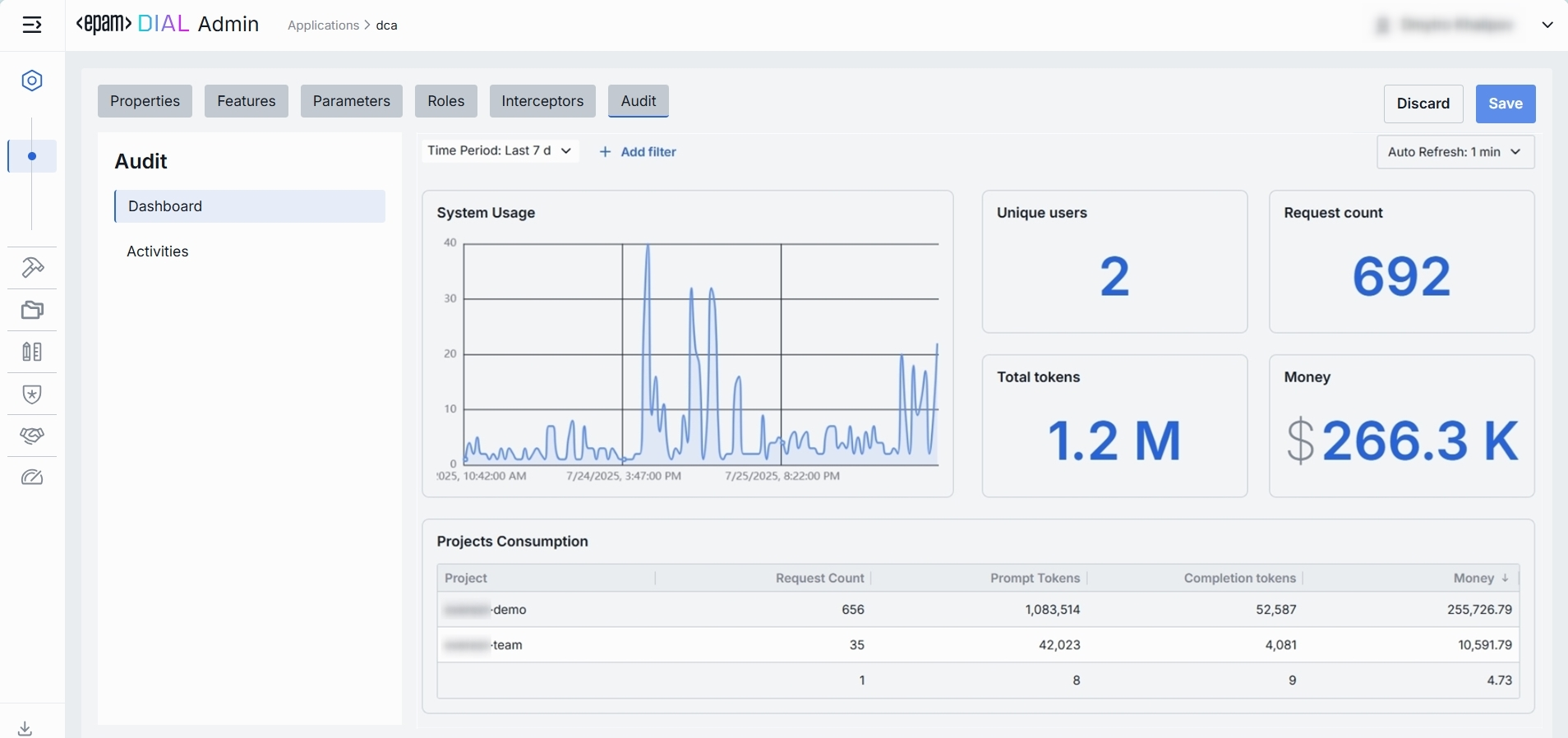Click the completion tokens cell 52,587
The image size is (1568, 738).
click(1276, 610)
